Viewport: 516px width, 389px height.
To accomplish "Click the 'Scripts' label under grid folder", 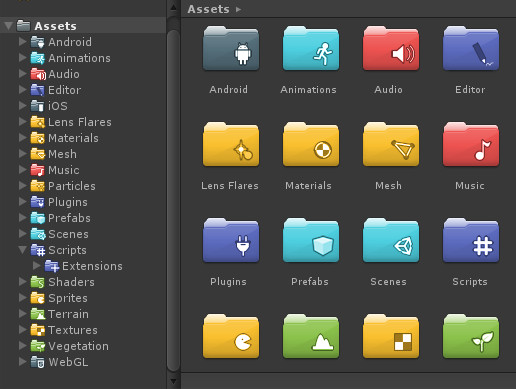I will click(x=470, y=282).
